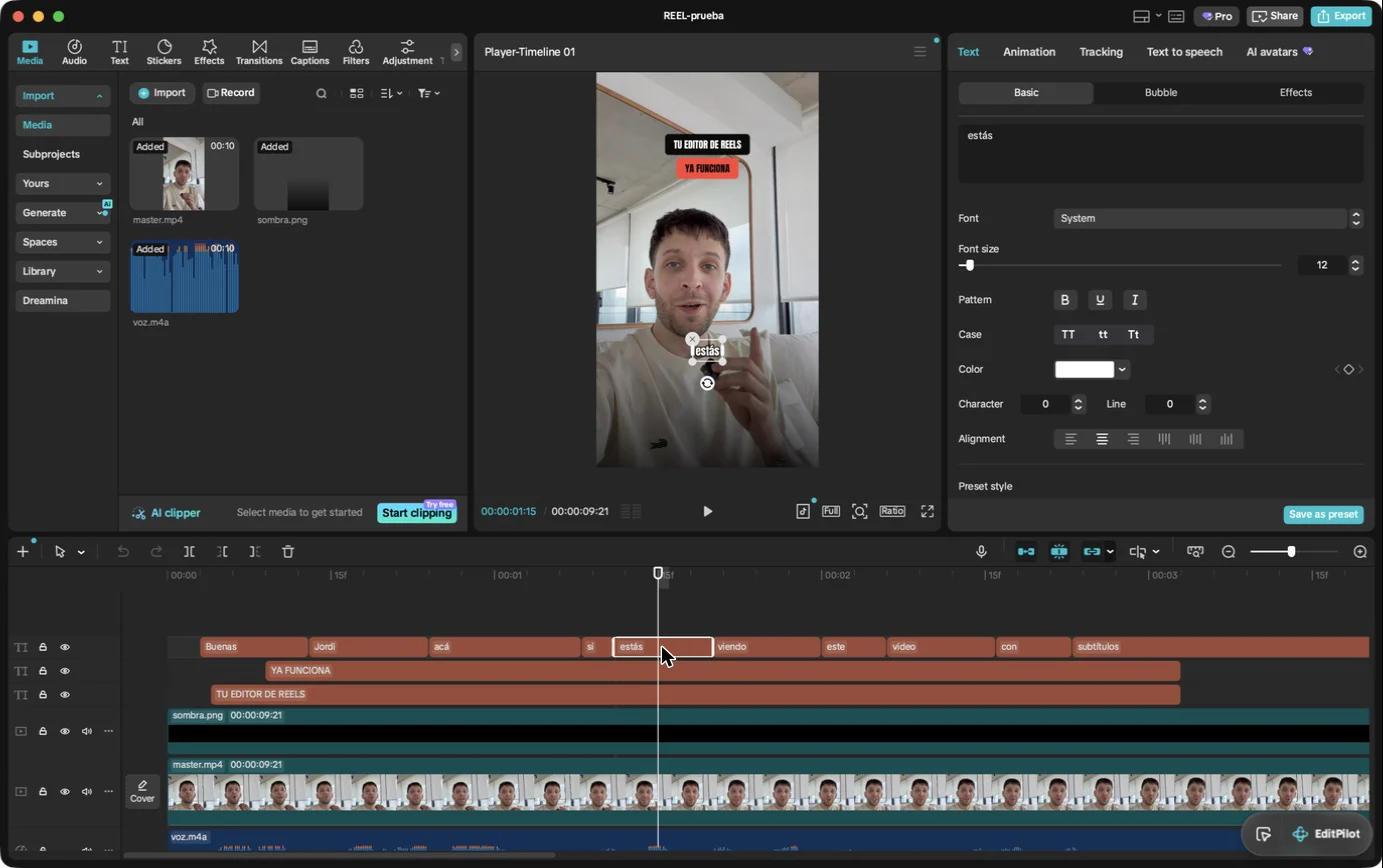The image size is (1383, 868).
Task: Open the Text to speech tab
Action: pos(1185,52)
